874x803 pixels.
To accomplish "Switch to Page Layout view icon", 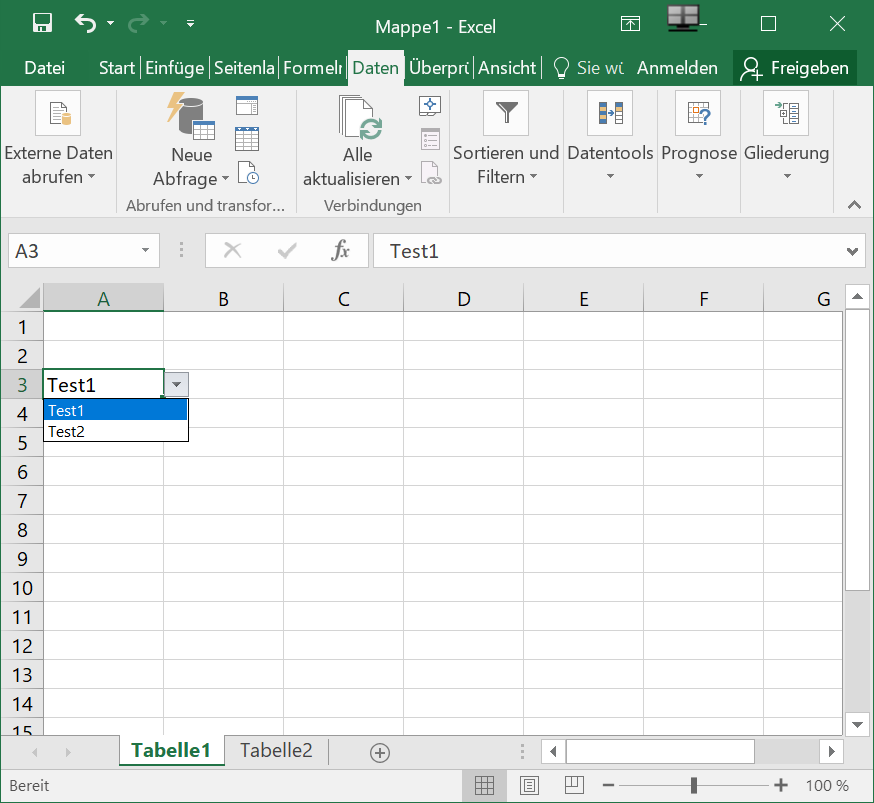I will 529,786.
